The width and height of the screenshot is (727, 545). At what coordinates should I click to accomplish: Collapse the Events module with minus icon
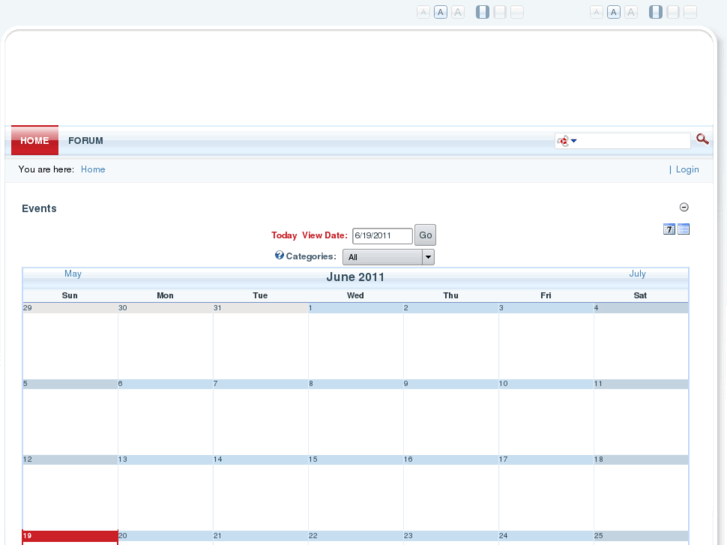click(684, 207)
